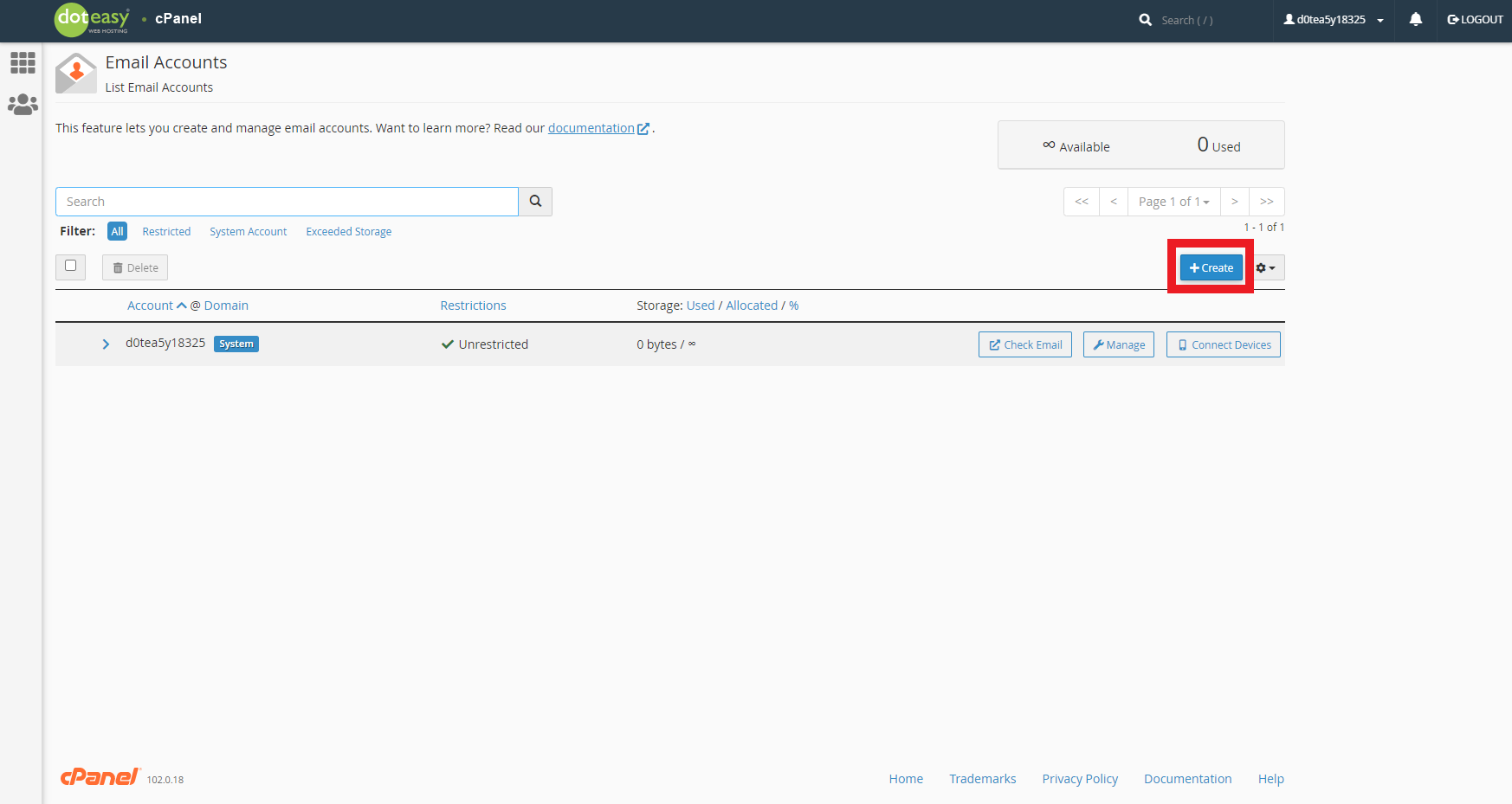Click the cPanel title in header
Screen dimensions: 1512x804
(x=178, y=18)
